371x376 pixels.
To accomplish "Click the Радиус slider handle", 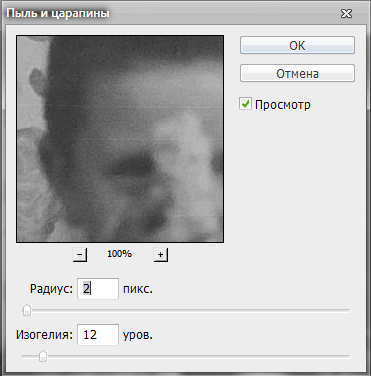I will pos(27,310).
